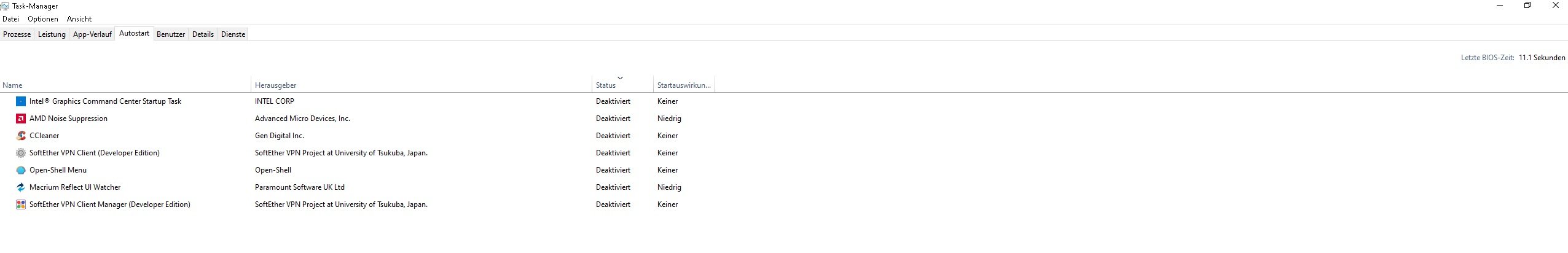This screenshot has width=1568, height=253.
Task: Select the Macrium Reflect UI Watcher entry
Action: click(x=75, y=187)
